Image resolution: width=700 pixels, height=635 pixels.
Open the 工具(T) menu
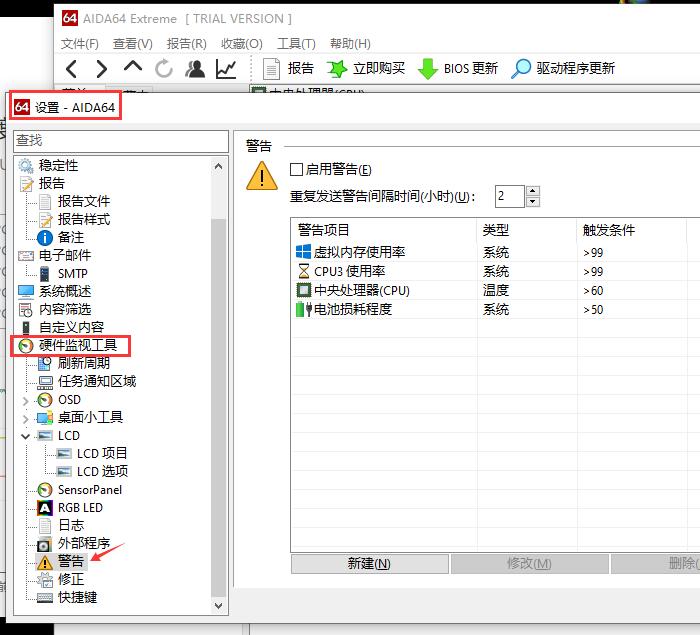click(296, 44)
